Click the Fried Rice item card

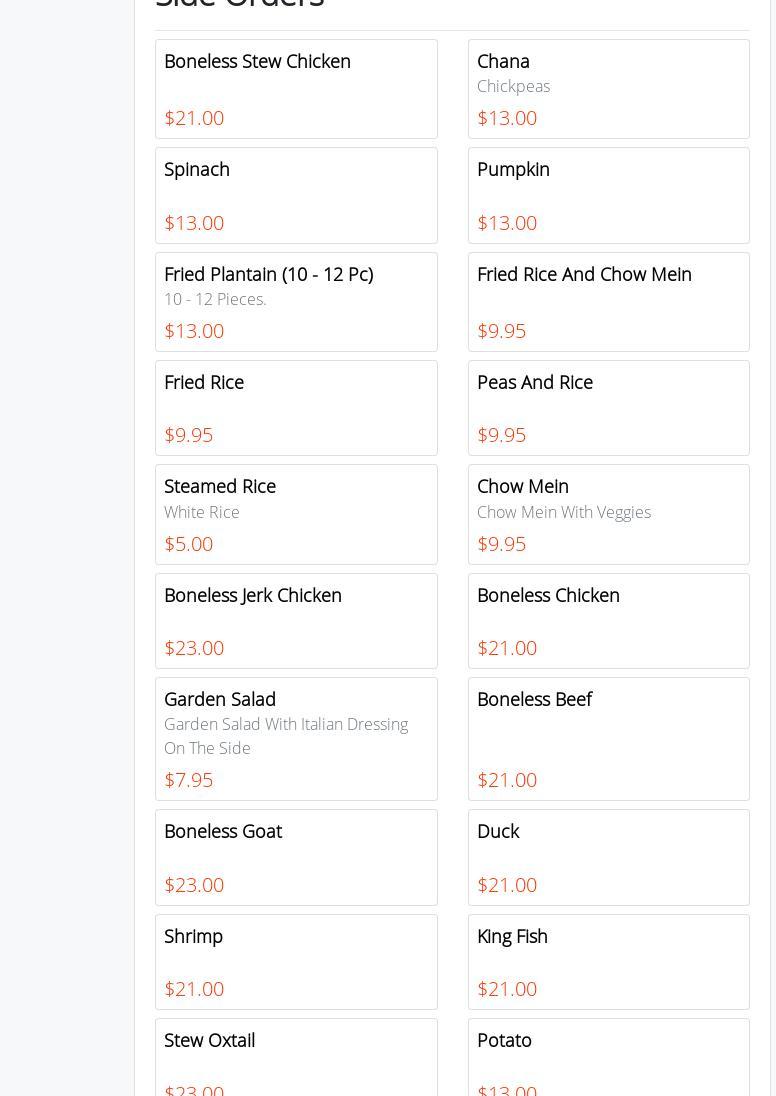pyautogui.click(x=296, y=408)
